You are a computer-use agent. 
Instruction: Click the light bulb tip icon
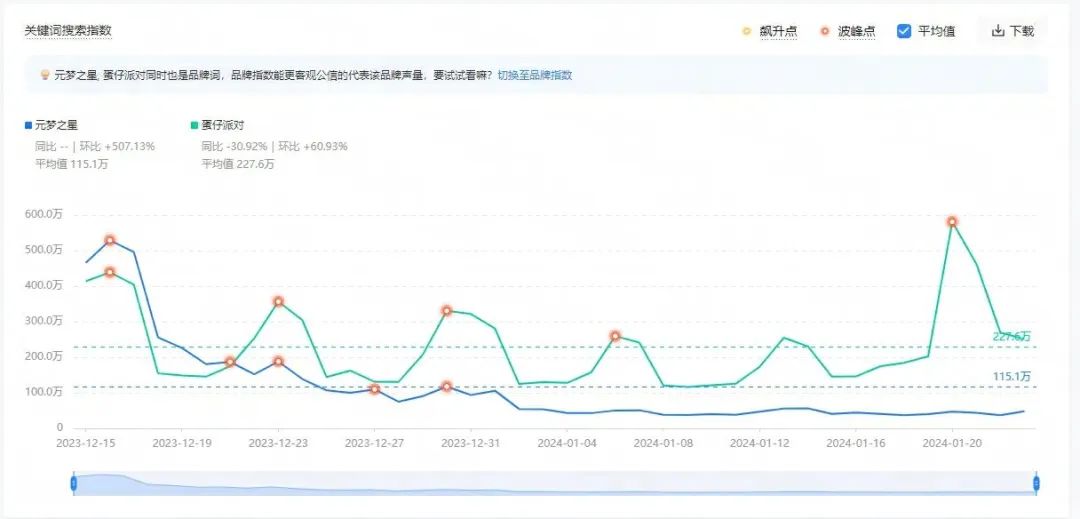coord(44,75)
